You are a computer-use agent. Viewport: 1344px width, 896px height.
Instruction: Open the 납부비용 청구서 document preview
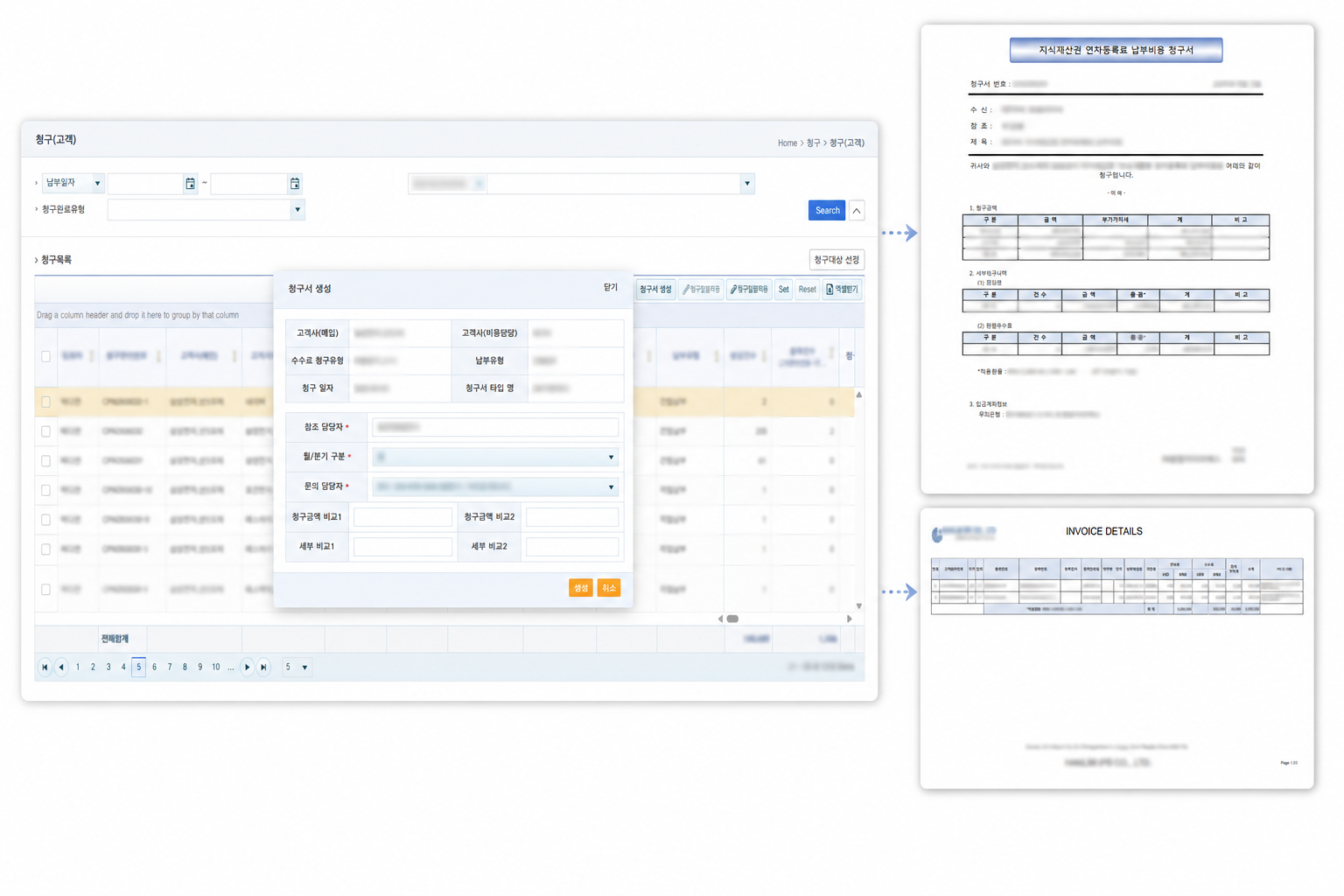point(1116,259)
